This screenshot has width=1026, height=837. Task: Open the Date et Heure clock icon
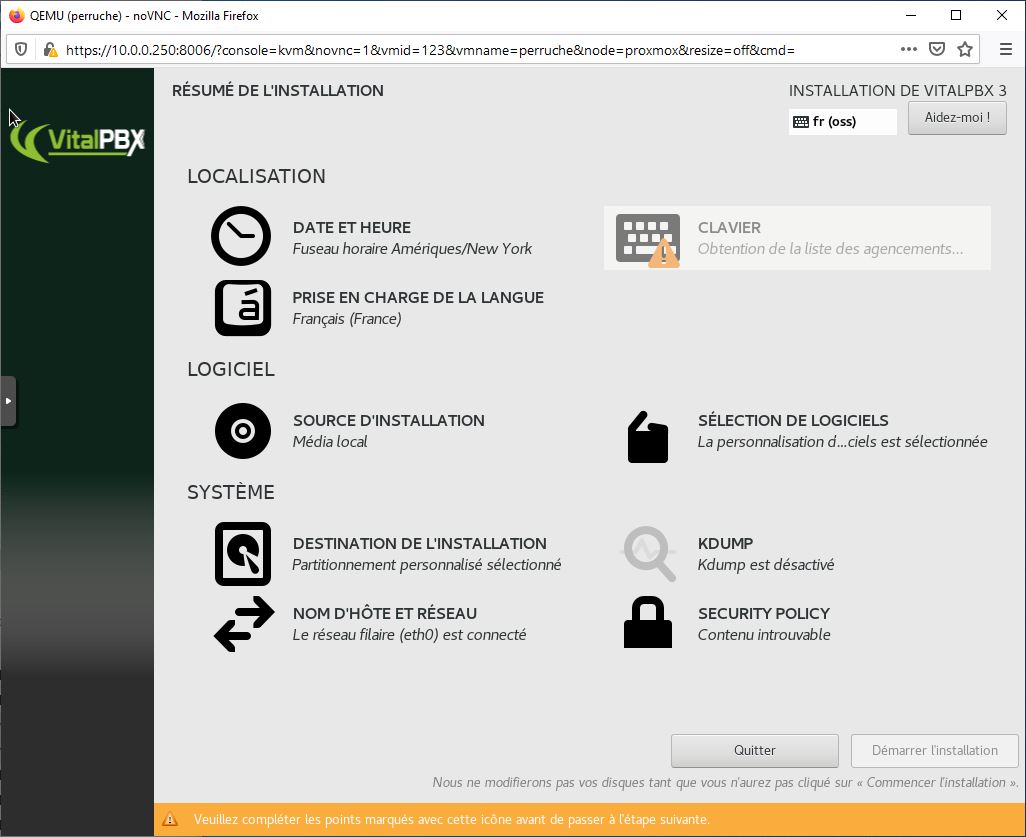click(241, 236)
